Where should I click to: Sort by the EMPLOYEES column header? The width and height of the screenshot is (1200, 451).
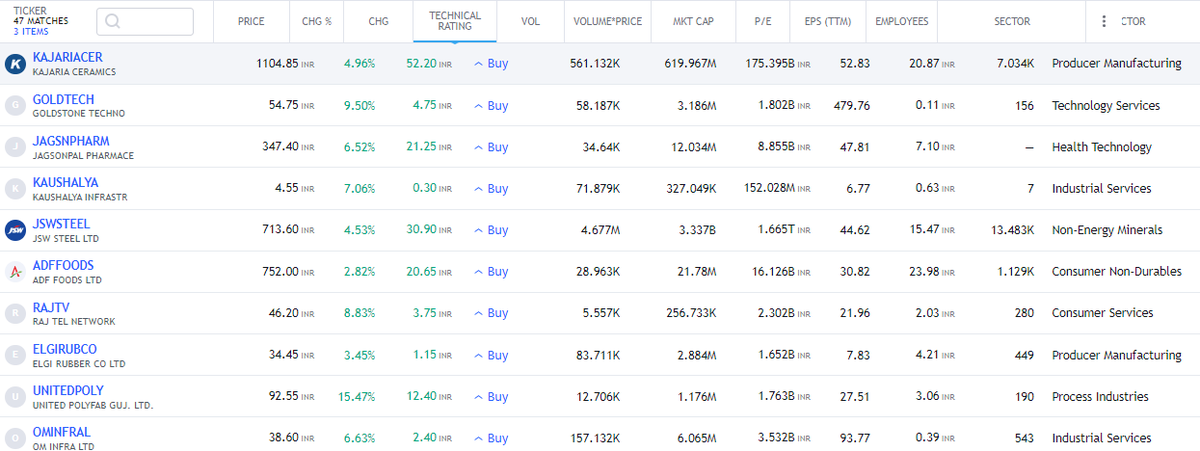(901, 21)
